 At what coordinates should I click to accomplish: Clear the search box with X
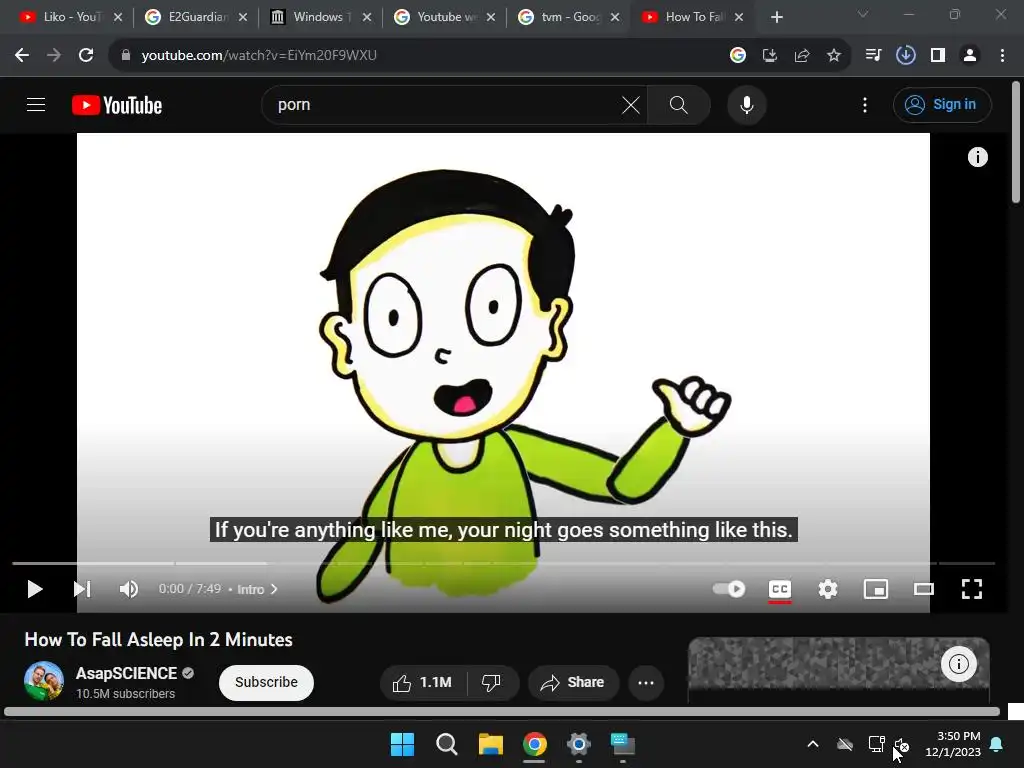point(631,105)
